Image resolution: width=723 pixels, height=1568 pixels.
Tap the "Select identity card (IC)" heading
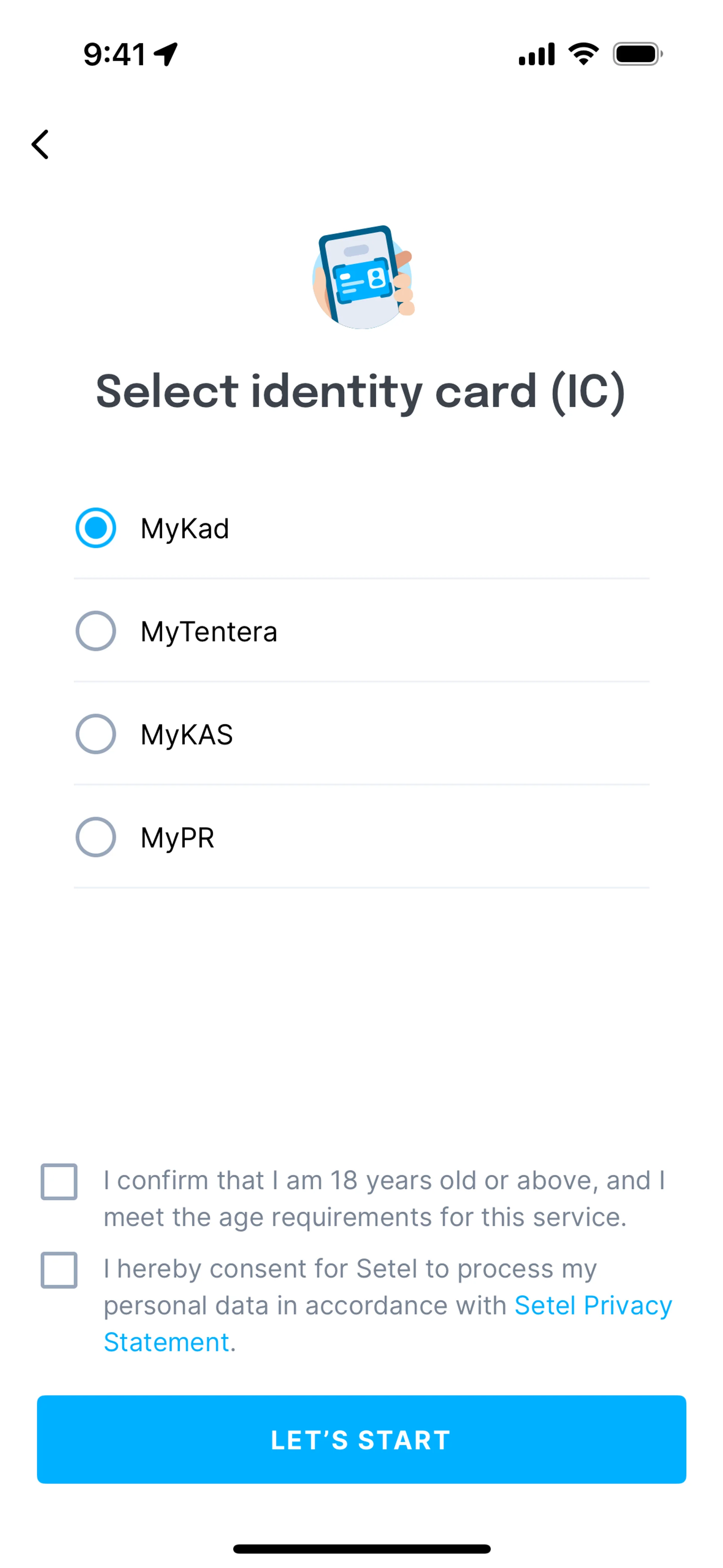tap(361, 391)
